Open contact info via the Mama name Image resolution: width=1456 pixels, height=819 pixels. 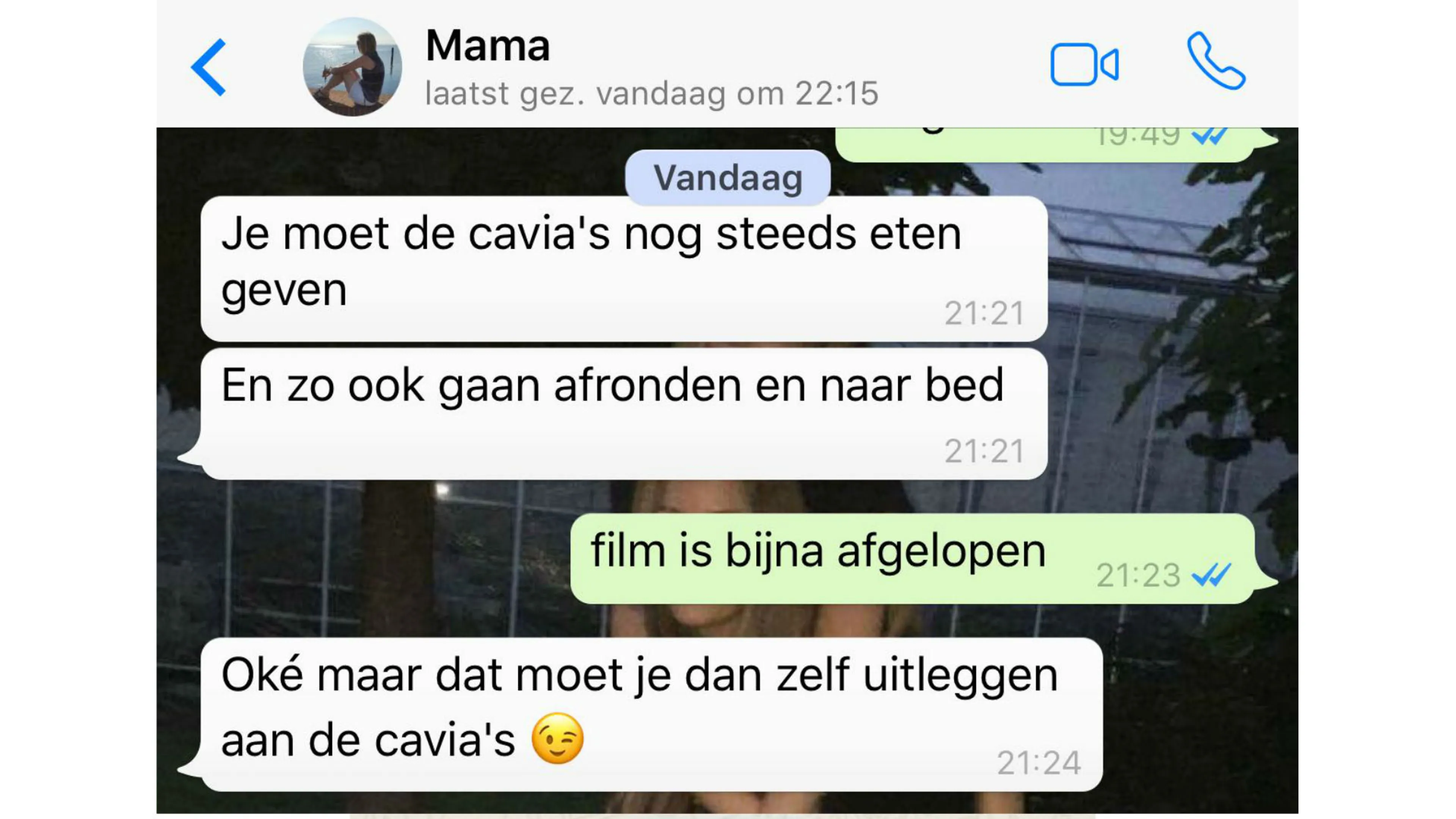487,45
